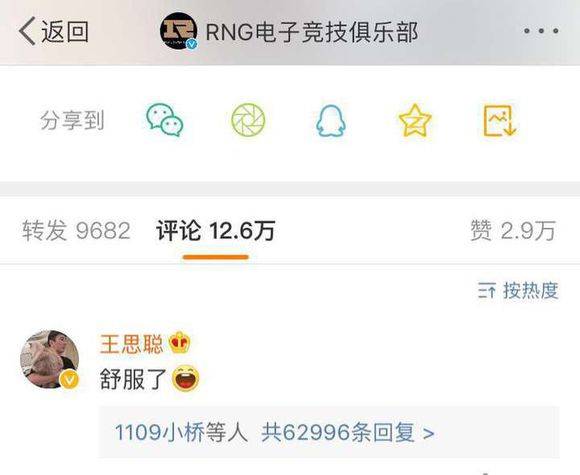580x475 pixels.
Task: Share to WeChat icon
Action: pos(164,120)
